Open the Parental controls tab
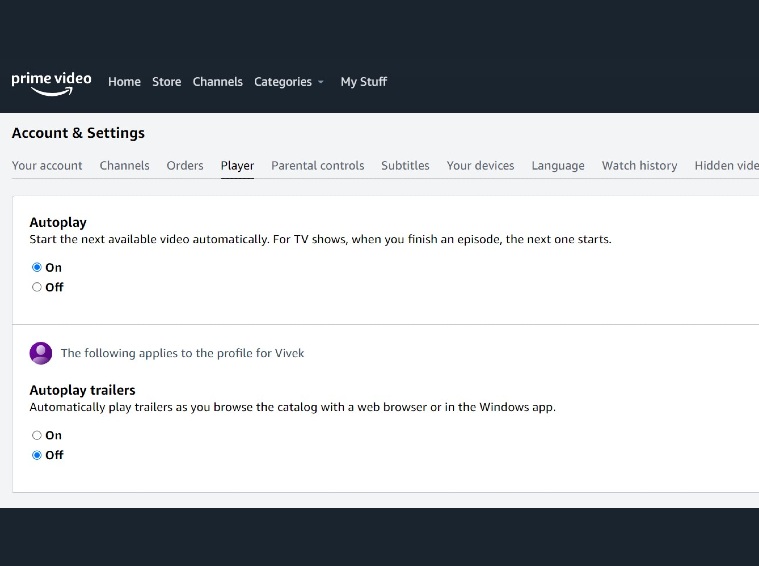 [317, 166]
